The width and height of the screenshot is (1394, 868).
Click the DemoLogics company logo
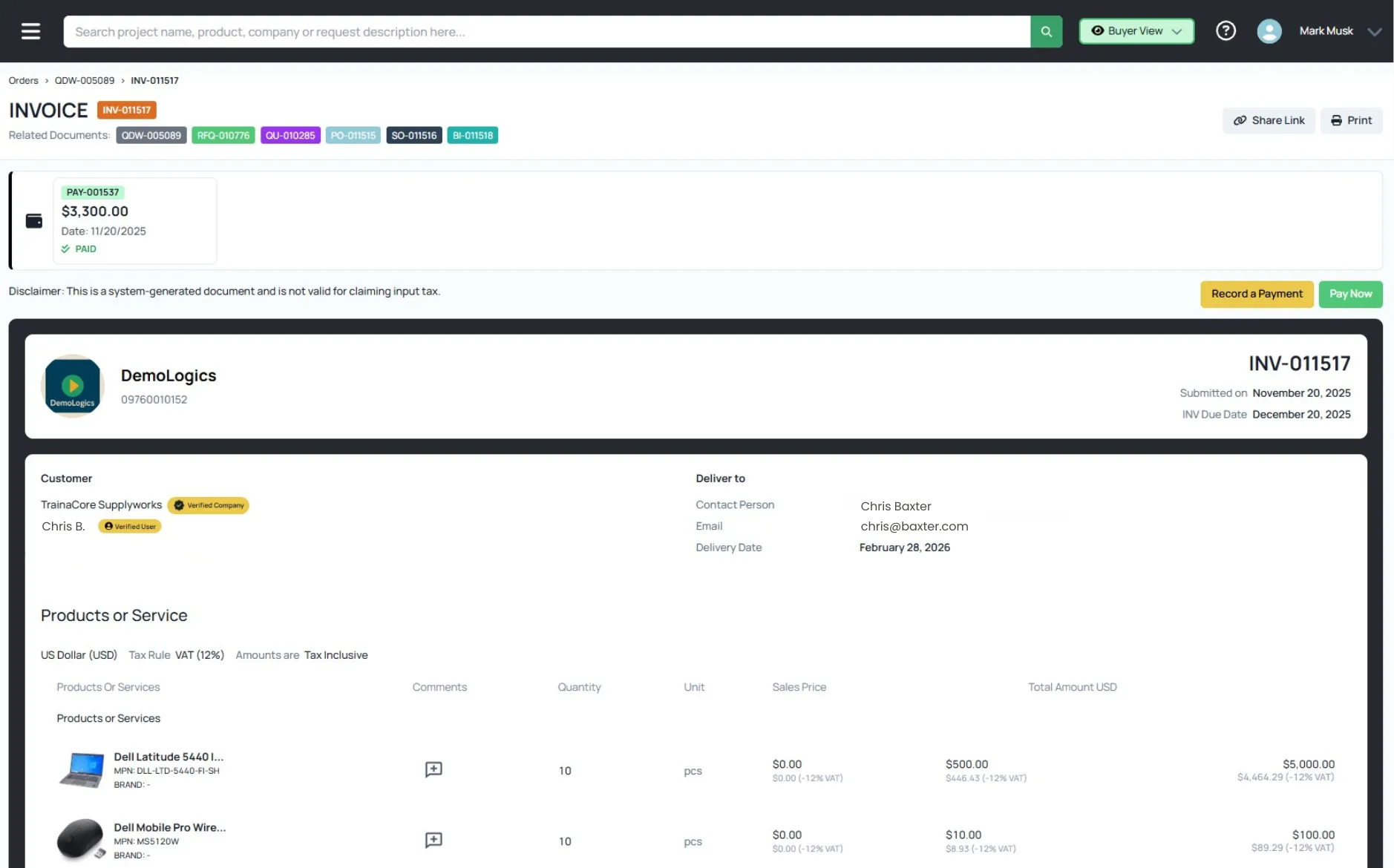[x=72, y=386]
